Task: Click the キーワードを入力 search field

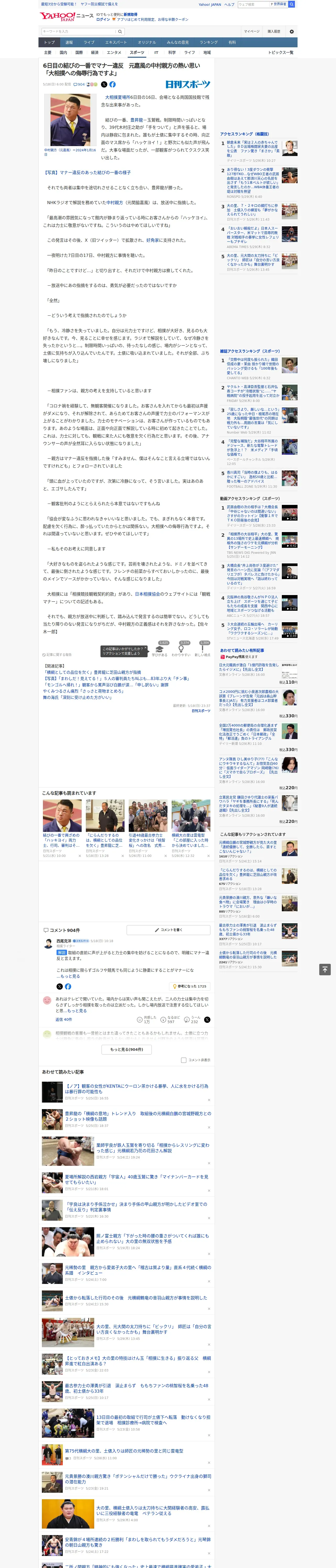Action: point(79,32)
